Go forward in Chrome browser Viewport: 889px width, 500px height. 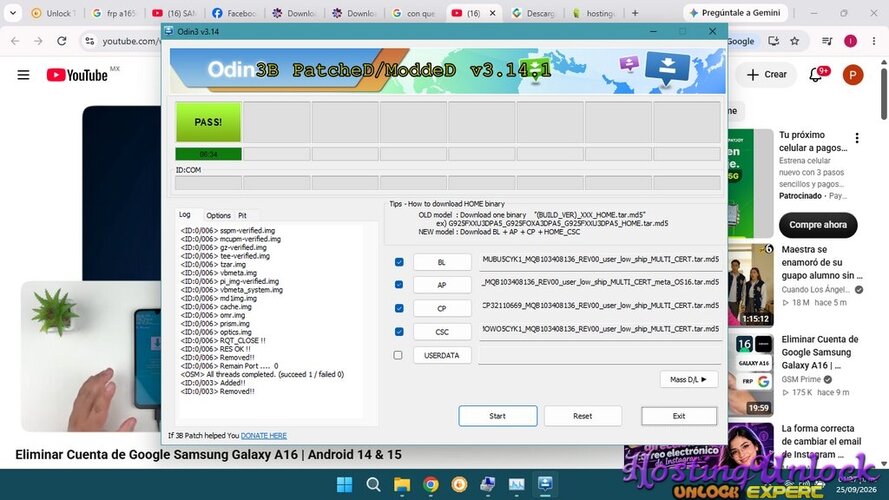pyautogui.click(x=38, y=41)
